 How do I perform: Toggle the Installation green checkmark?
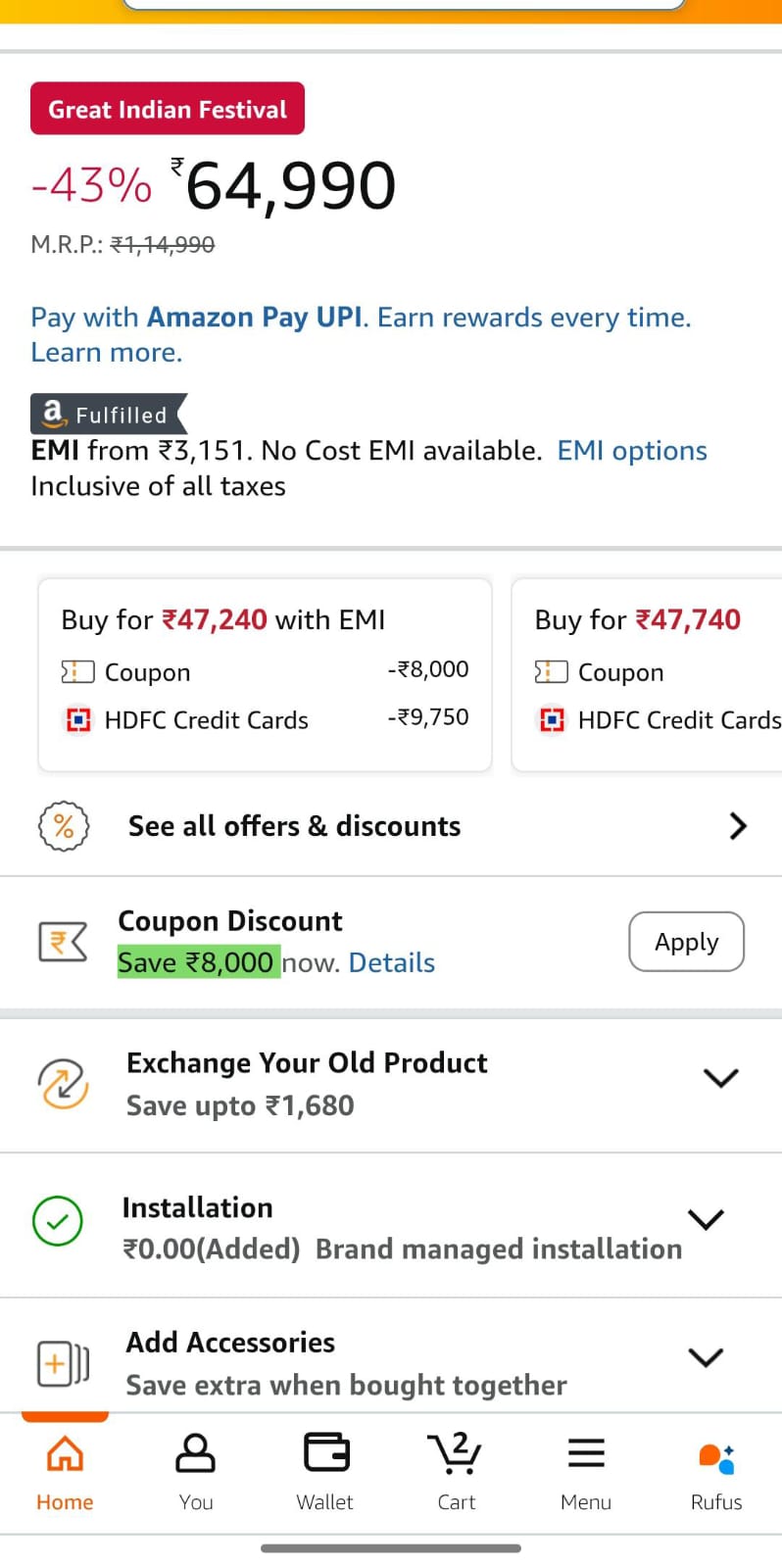pos(58,1221)
